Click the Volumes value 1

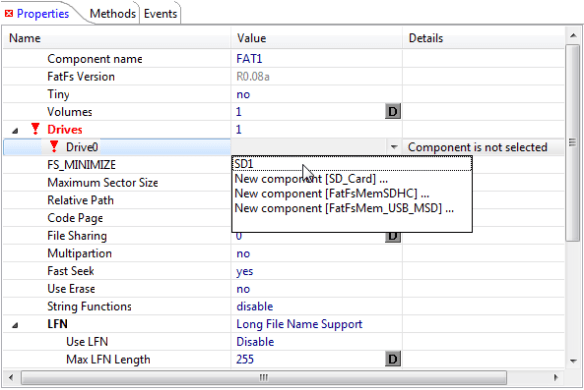[239, 112]
